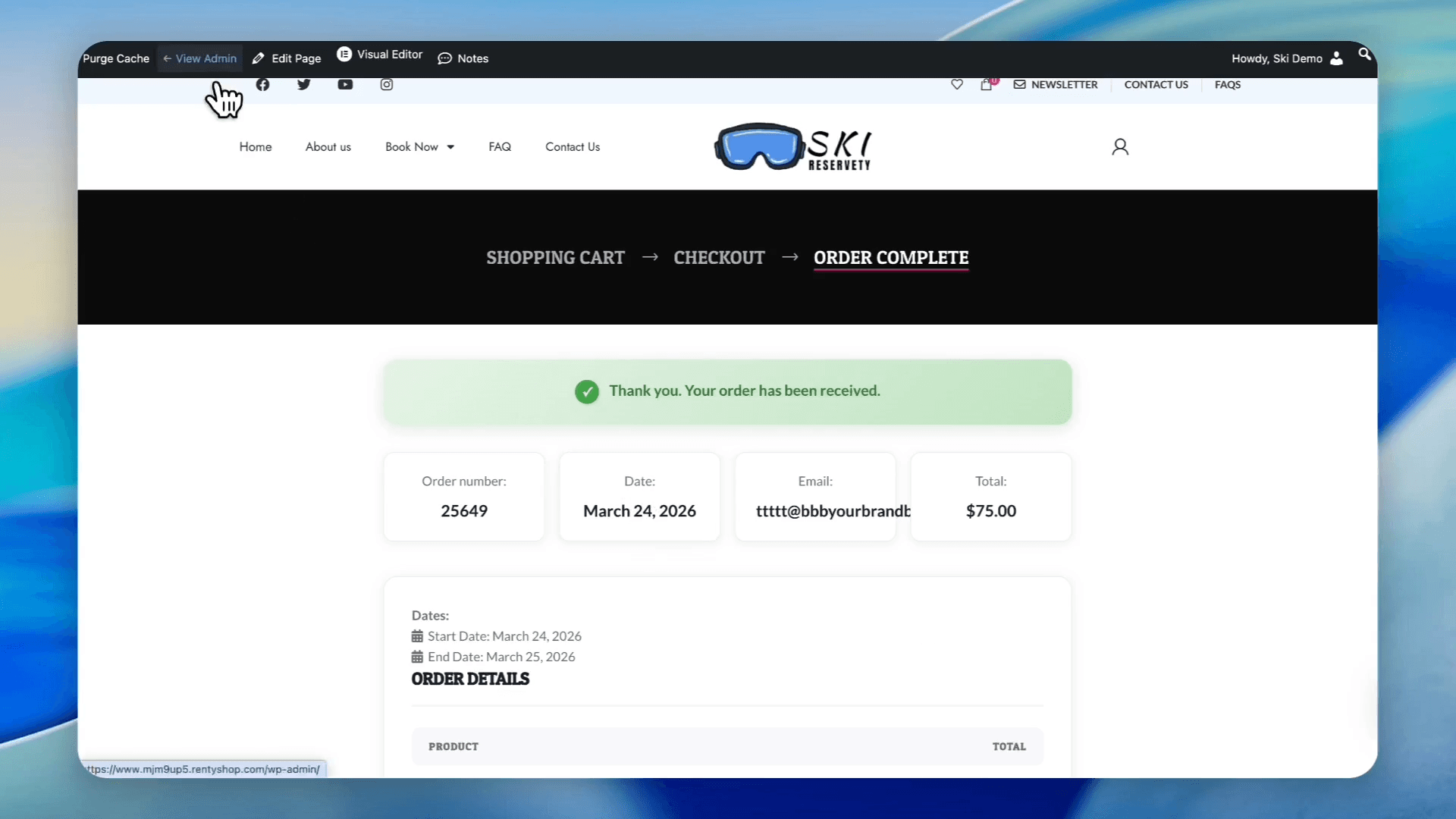Click CONTACT US top bar link

1156,84
